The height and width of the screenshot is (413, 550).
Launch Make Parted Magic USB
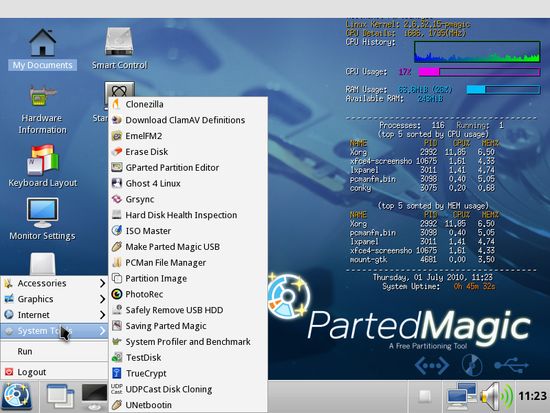pyautogui.click(x=188, y=247)
